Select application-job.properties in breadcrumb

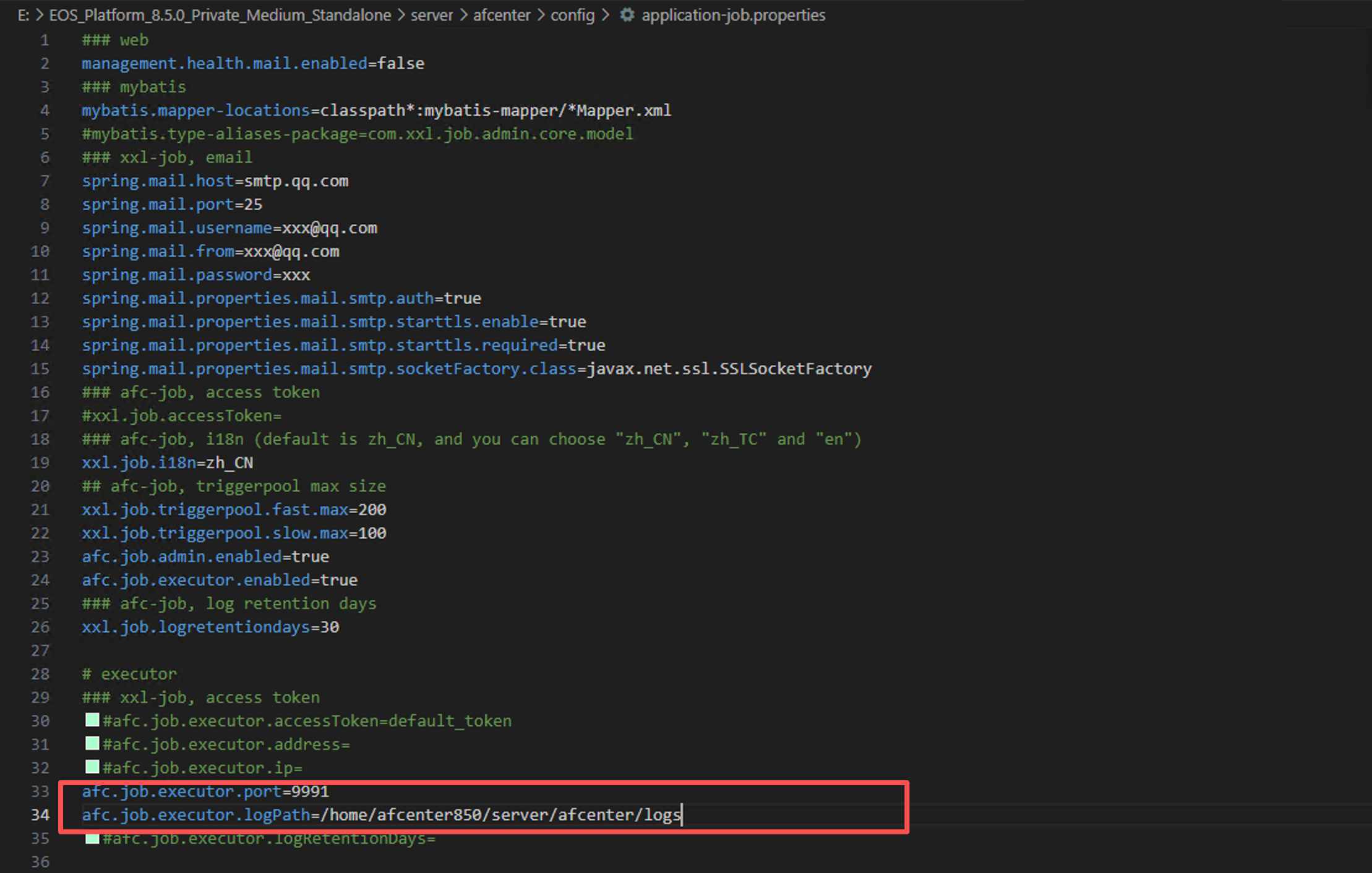click(733, 15)
